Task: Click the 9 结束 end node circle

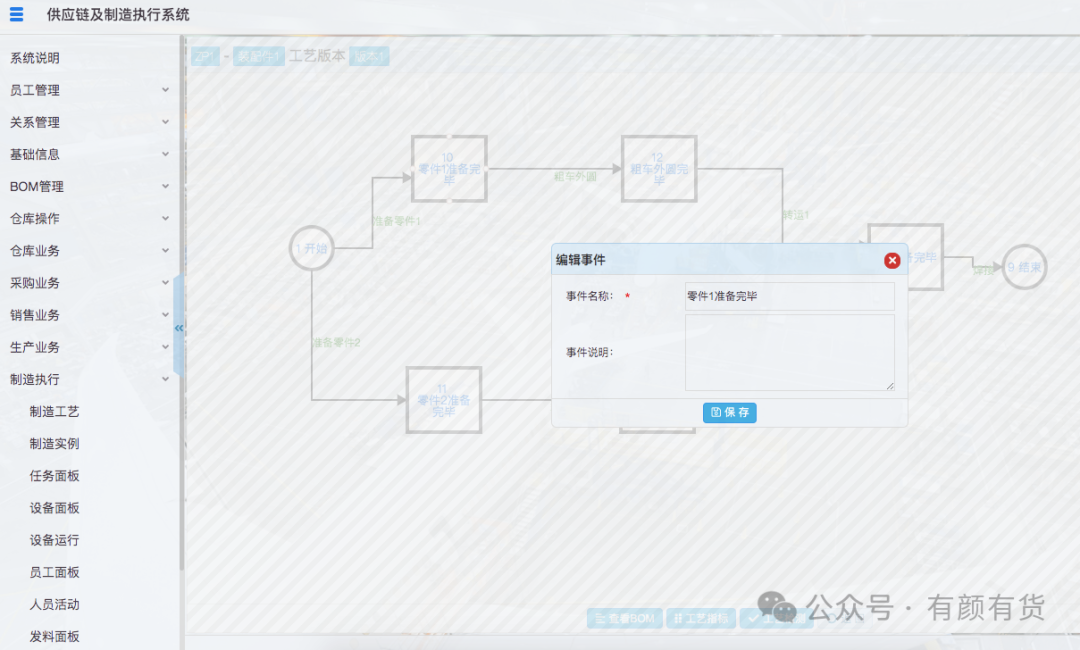Action: 1024,266
